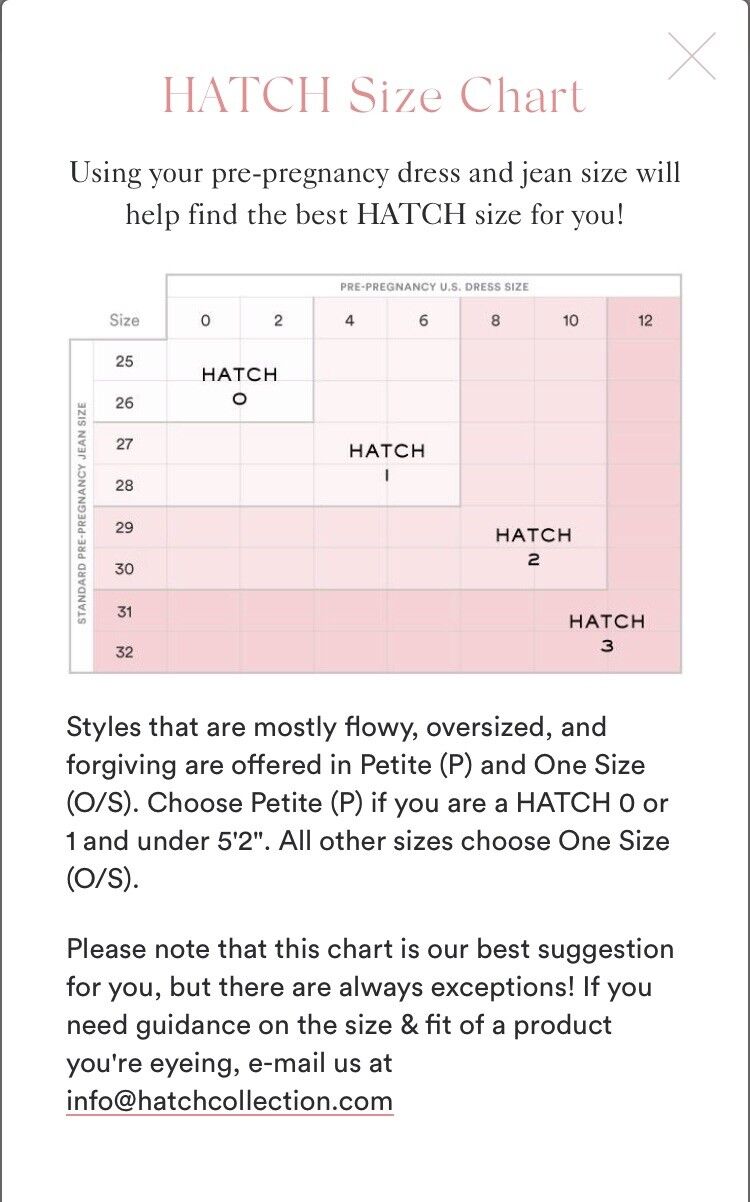Tap the HATCH 2 size region label
Image resolution: width=750 pixels, height=1202 pixels.
pos(533,546)
